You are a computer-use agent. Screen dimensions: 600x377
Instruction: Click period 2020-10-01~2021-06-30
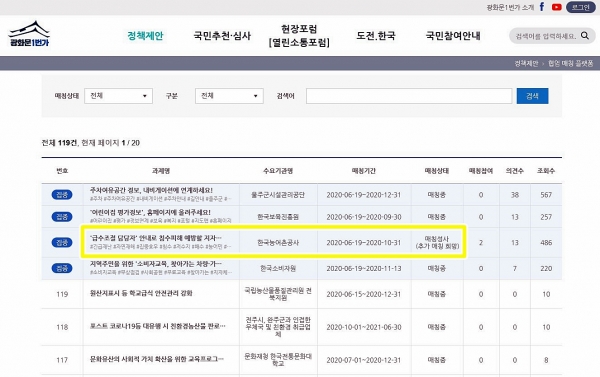[x=364, y=327]
